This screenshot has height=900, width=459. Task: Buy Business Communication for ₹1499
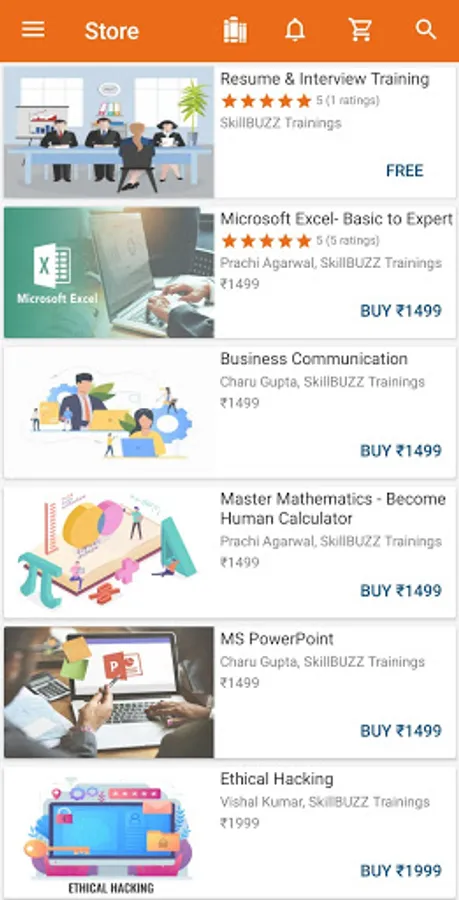coord(401,451)
